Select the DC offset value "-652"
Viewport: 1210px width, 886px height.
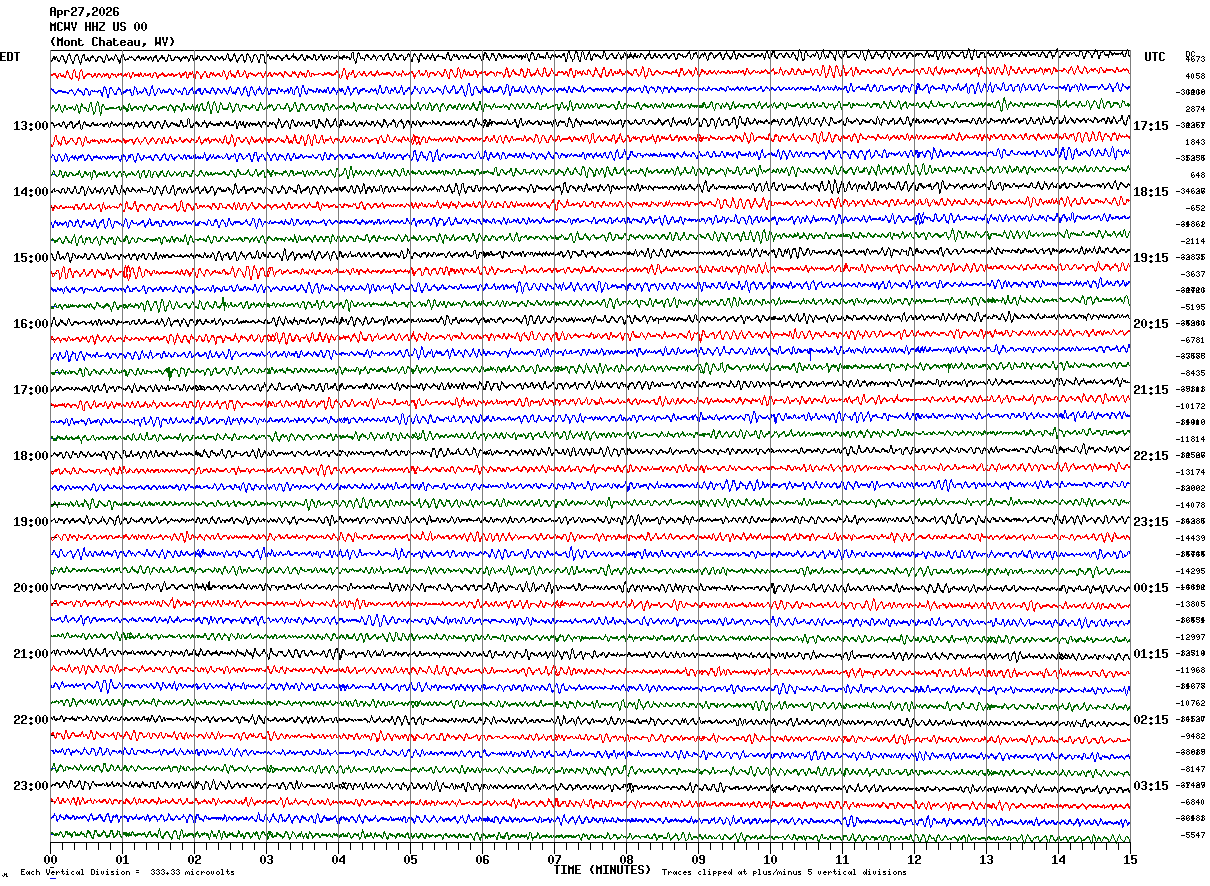(x=1195, y=208)
